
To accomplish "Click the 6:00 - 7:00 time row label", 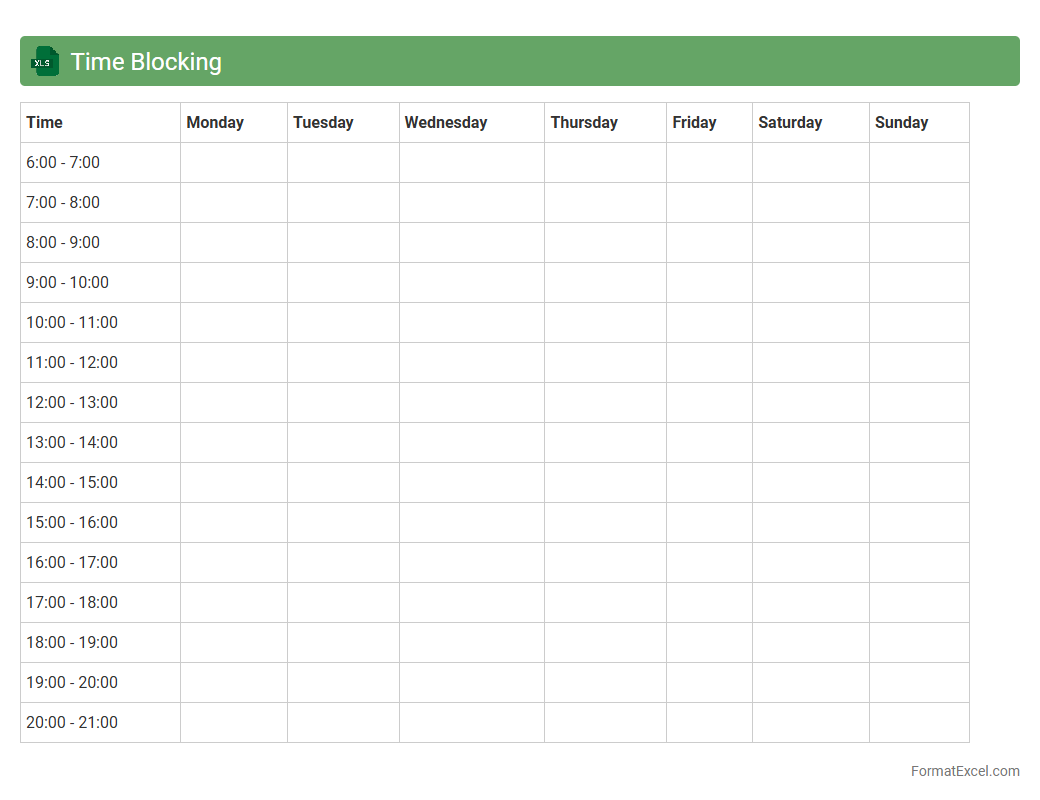I will (x=63, y=162).
